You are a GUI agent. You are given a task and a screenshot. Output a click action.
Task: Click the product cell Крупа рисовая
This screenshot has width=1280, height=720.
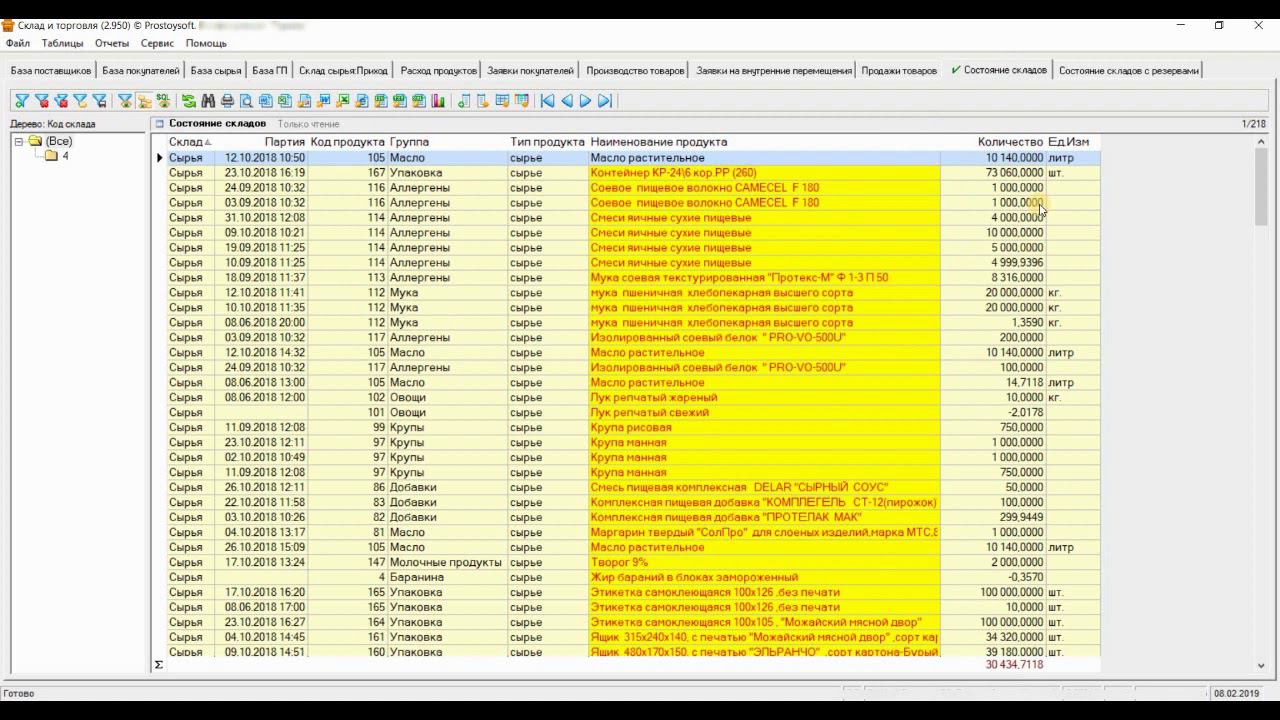click(x=764, y=427)
